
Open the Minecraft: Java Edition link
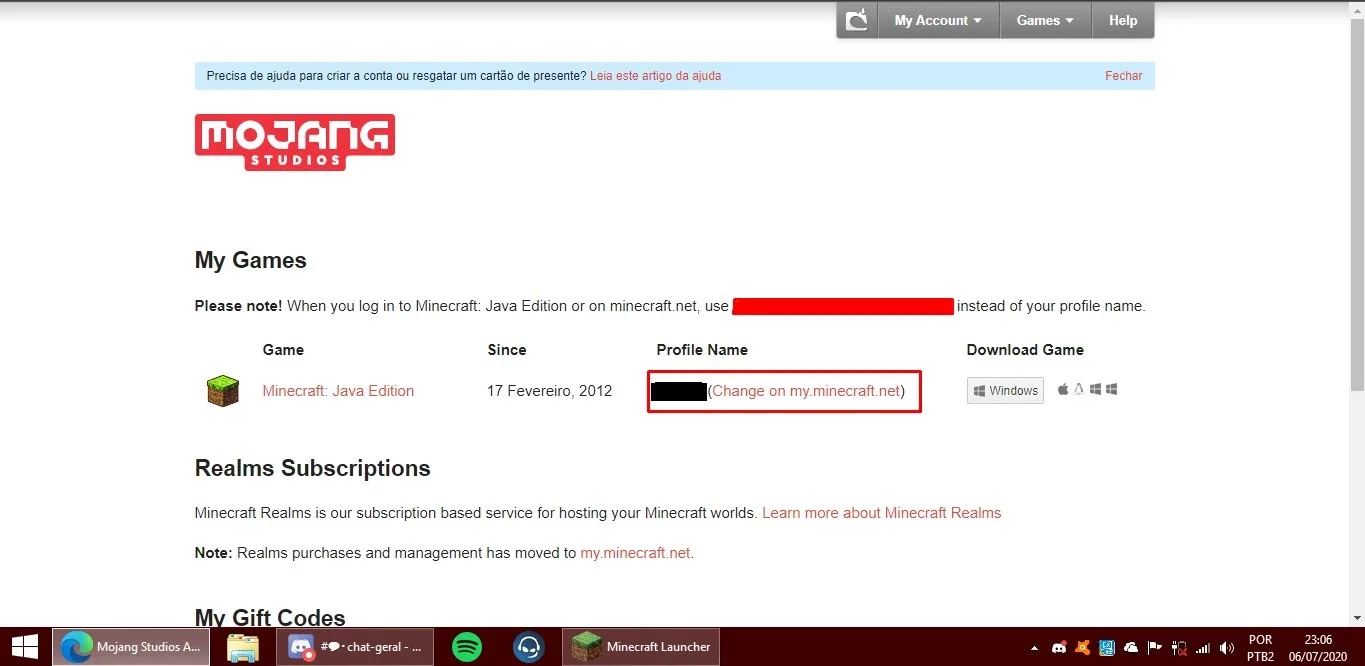click(x=338, y=391)
